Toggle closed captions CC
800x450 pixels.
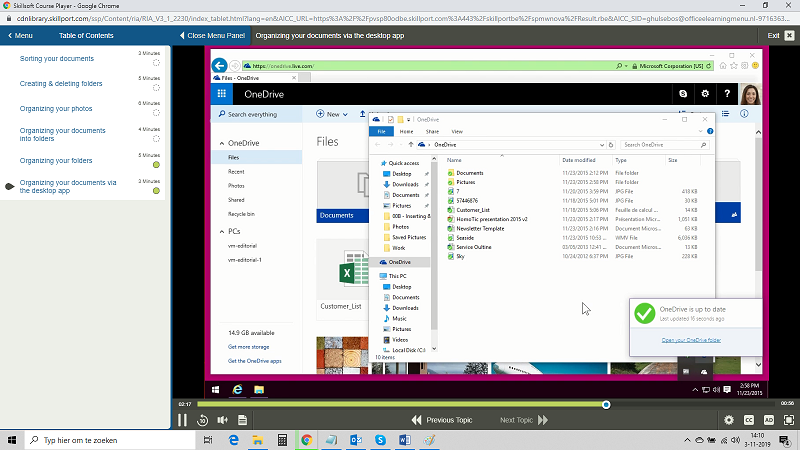pos(748,420)
